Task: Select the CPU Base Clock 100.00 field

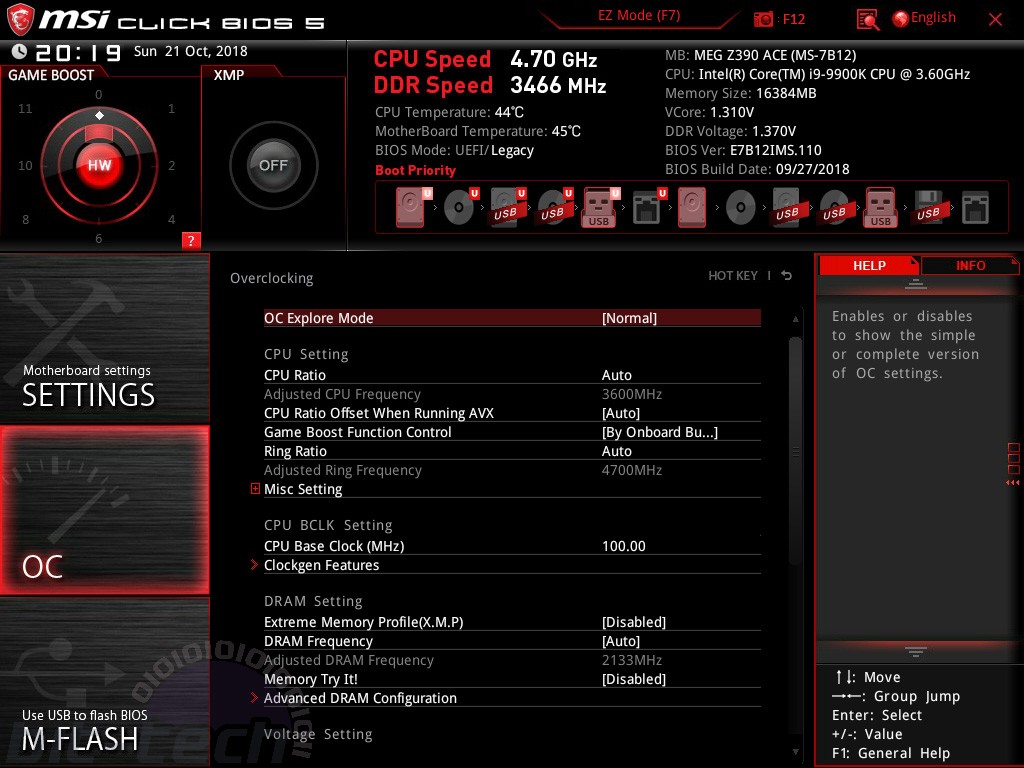Action: (x=624, y=547)
